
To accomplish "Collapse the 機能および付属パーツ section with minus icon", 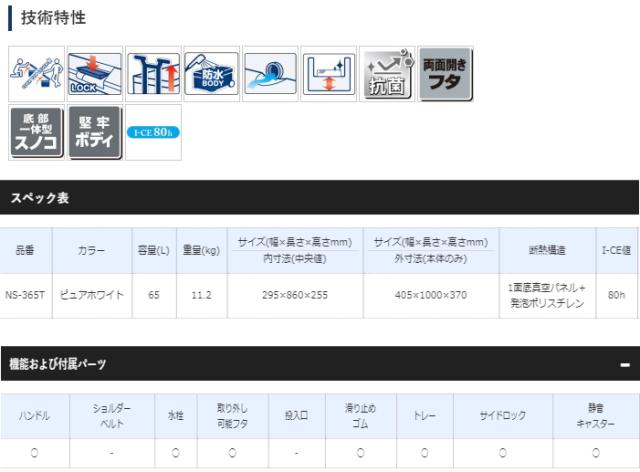I will pos(624,365).
